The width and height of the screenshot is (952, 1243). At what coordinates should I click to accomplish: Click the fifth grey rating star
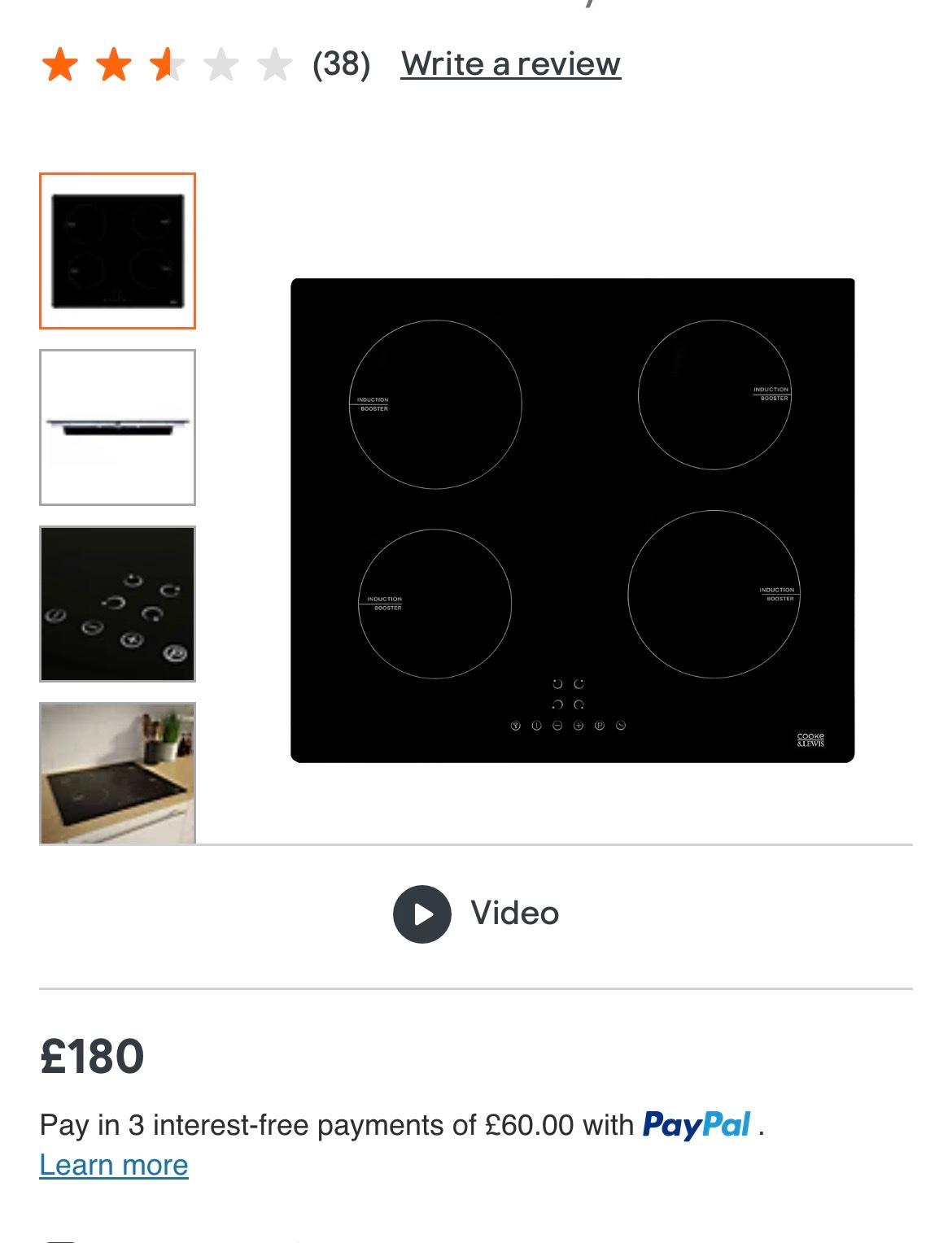tap(274, 64)
